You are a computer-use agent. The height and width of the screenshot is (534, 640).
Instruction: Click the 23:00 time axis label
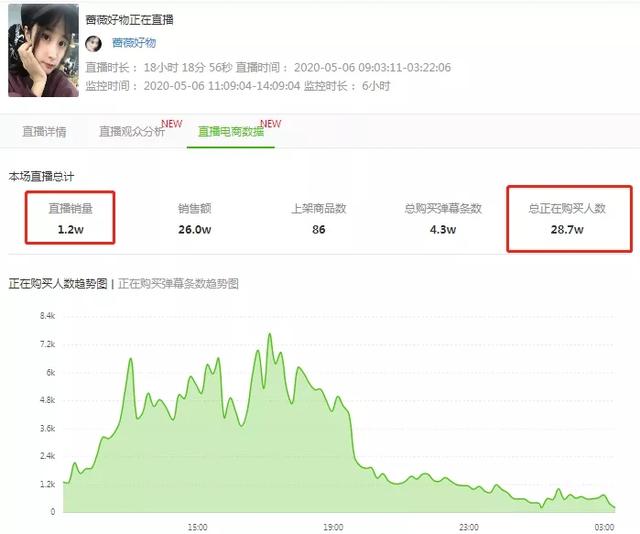pyautogui.click(x=469, y=527)
